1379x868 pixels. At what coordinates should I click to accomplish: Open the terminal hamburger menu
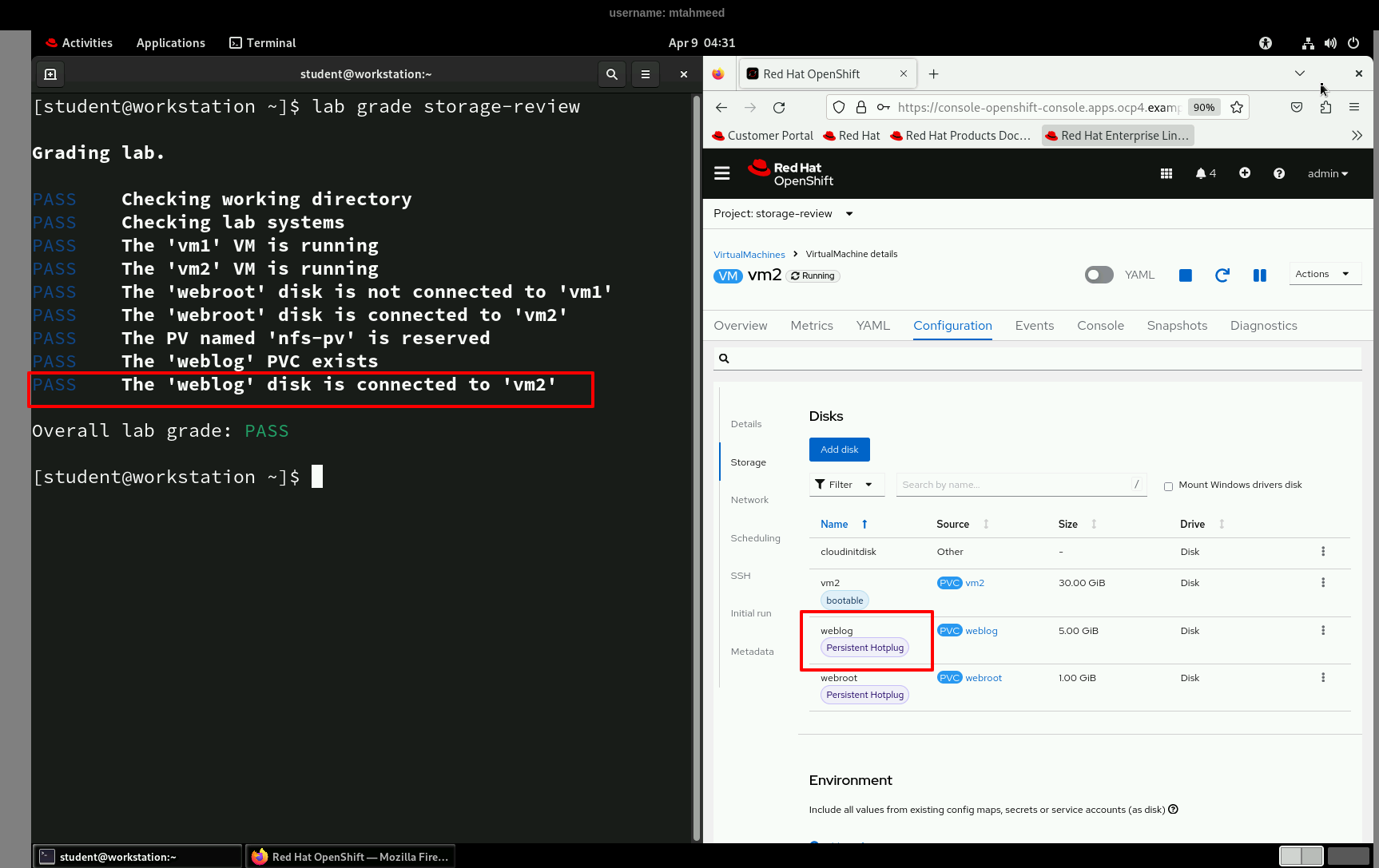[646, 74]
